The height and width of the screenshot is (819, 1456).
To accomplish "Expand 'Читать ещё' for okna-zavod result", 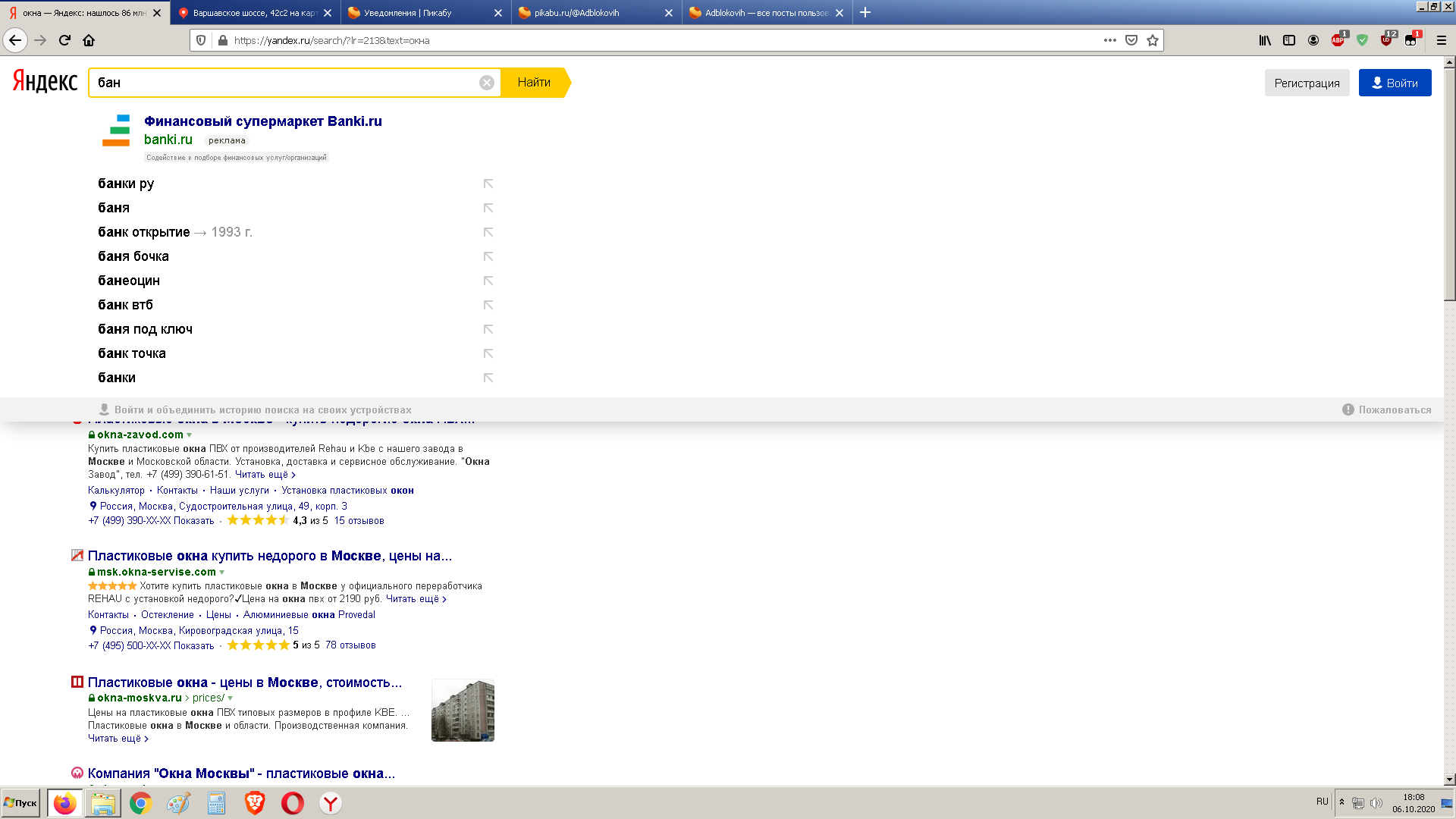I will (x=265, y=475).
